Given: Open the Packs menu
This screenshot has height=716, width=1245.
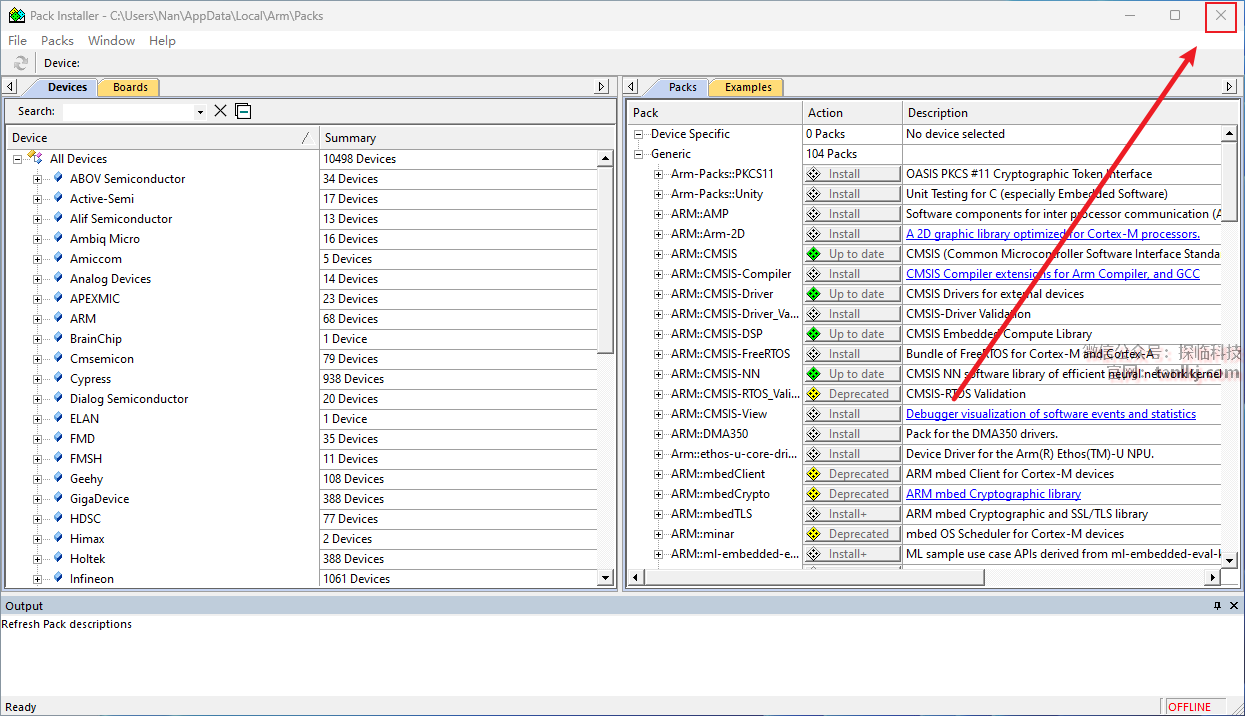Looking at the screenshot, I should (57, 41).
